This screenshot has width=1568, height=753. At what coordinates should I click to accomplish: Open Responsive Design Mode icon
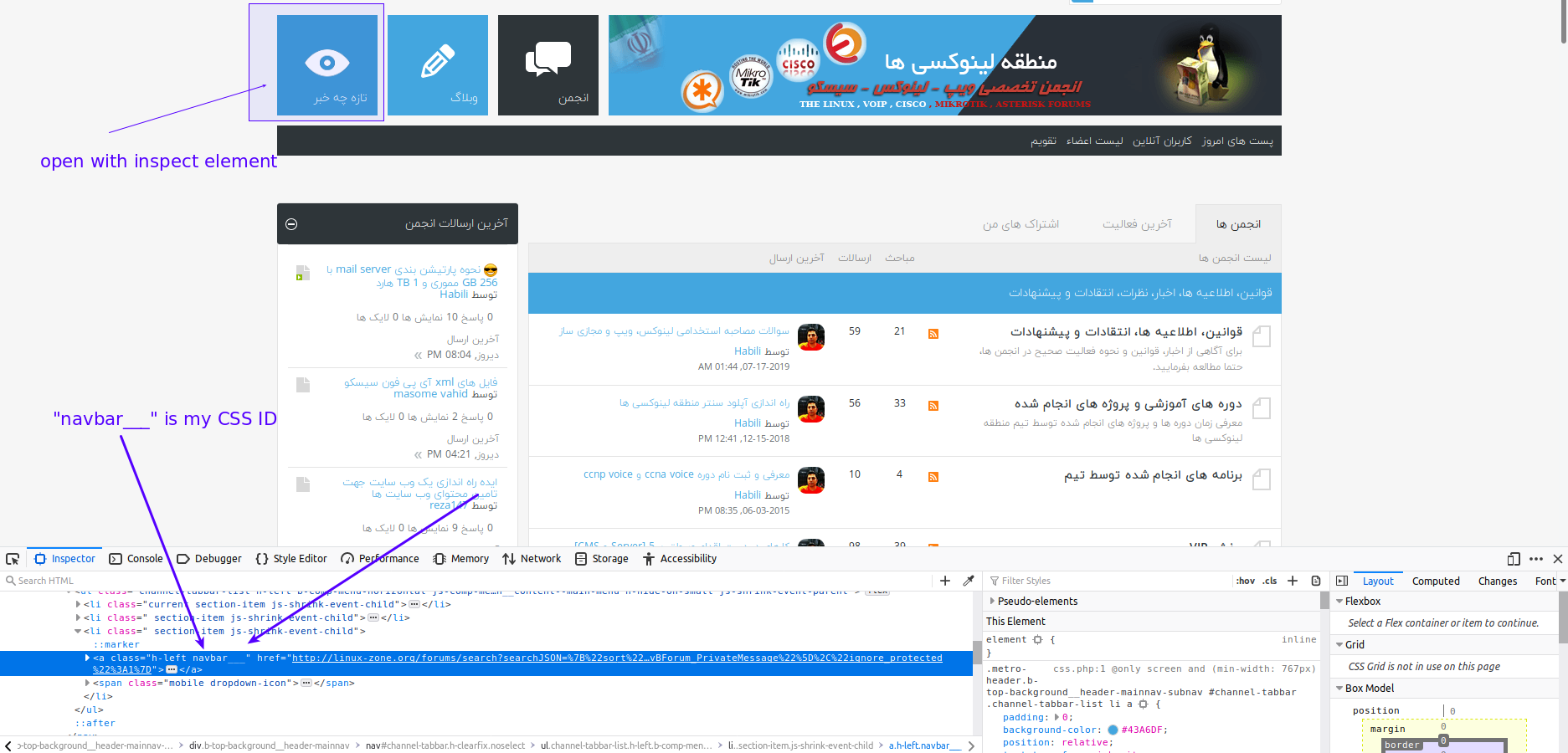pyautogui.click(x=1514, y=559)
